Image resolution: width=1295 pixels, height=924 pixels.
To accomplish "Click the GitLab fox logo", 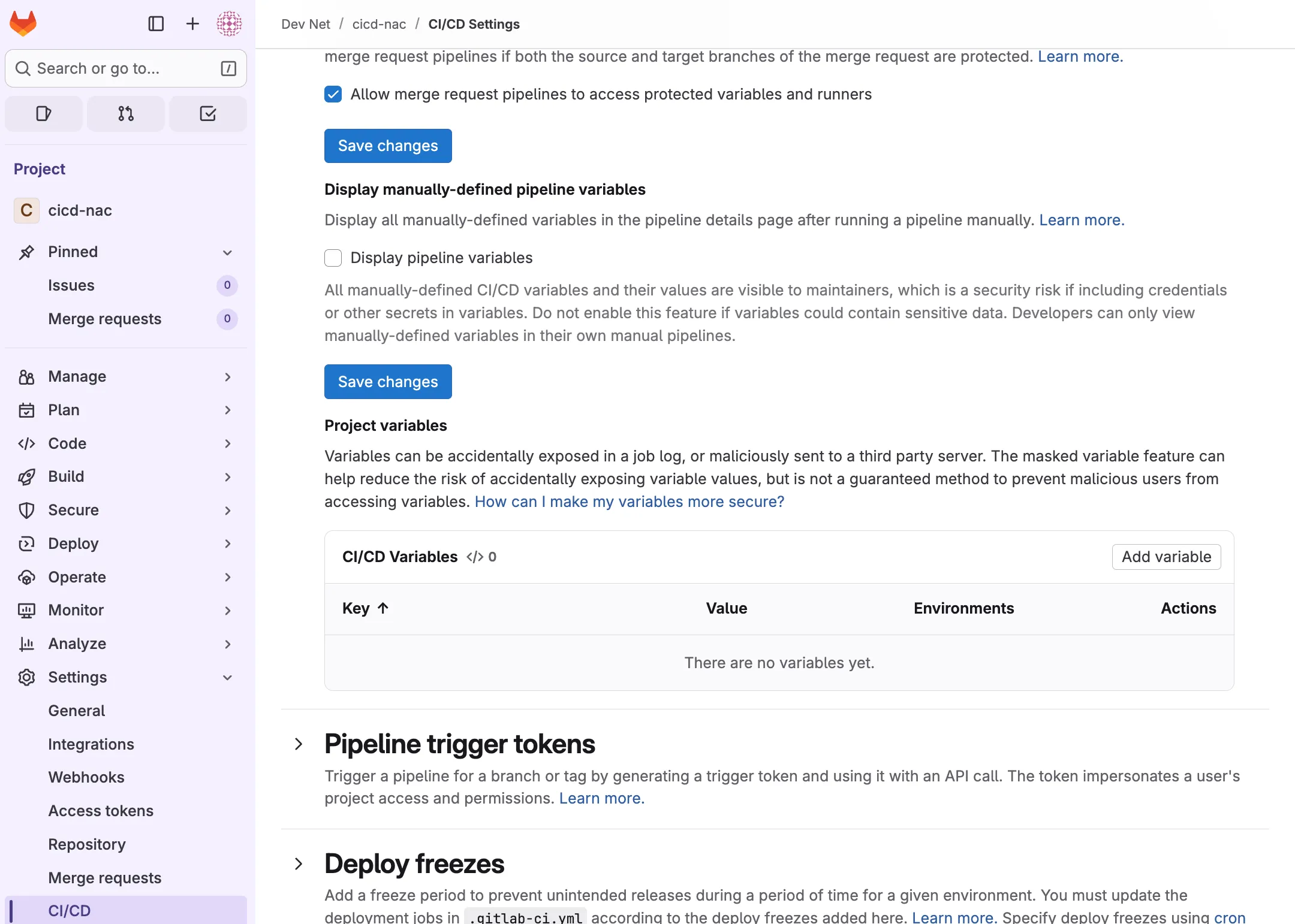I will 23,24.
